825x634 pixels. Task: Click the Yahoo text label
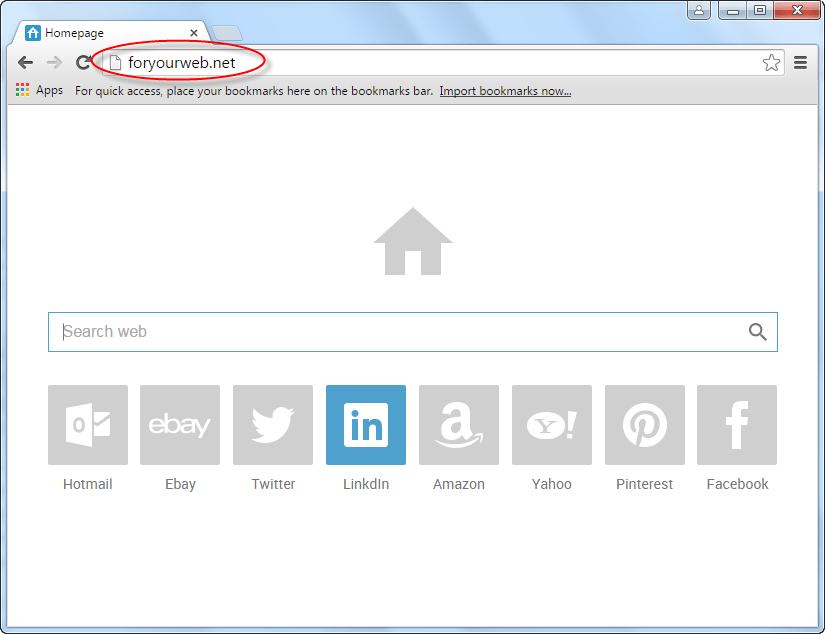(552, 484)
